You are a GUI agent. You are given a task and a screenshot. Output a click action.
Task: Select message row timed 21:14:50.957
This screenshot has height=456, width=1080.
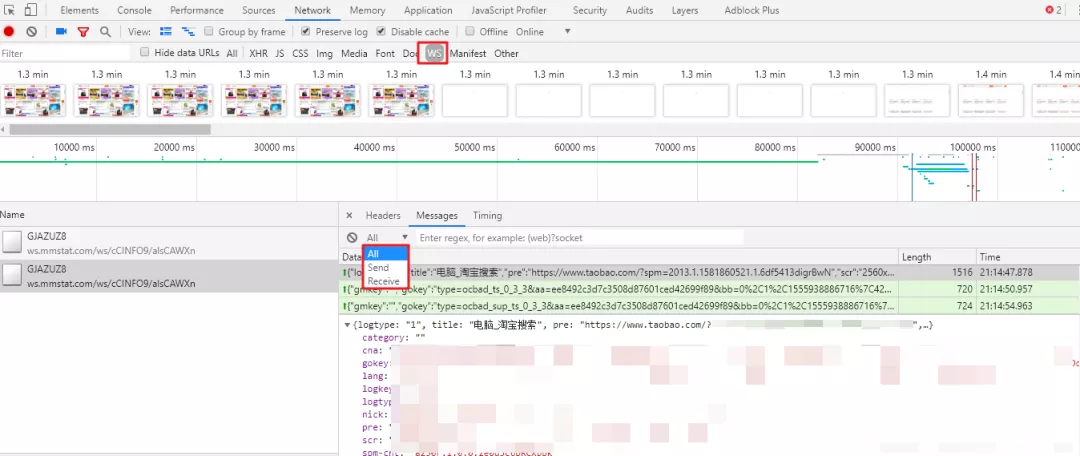tap(709, 289)
